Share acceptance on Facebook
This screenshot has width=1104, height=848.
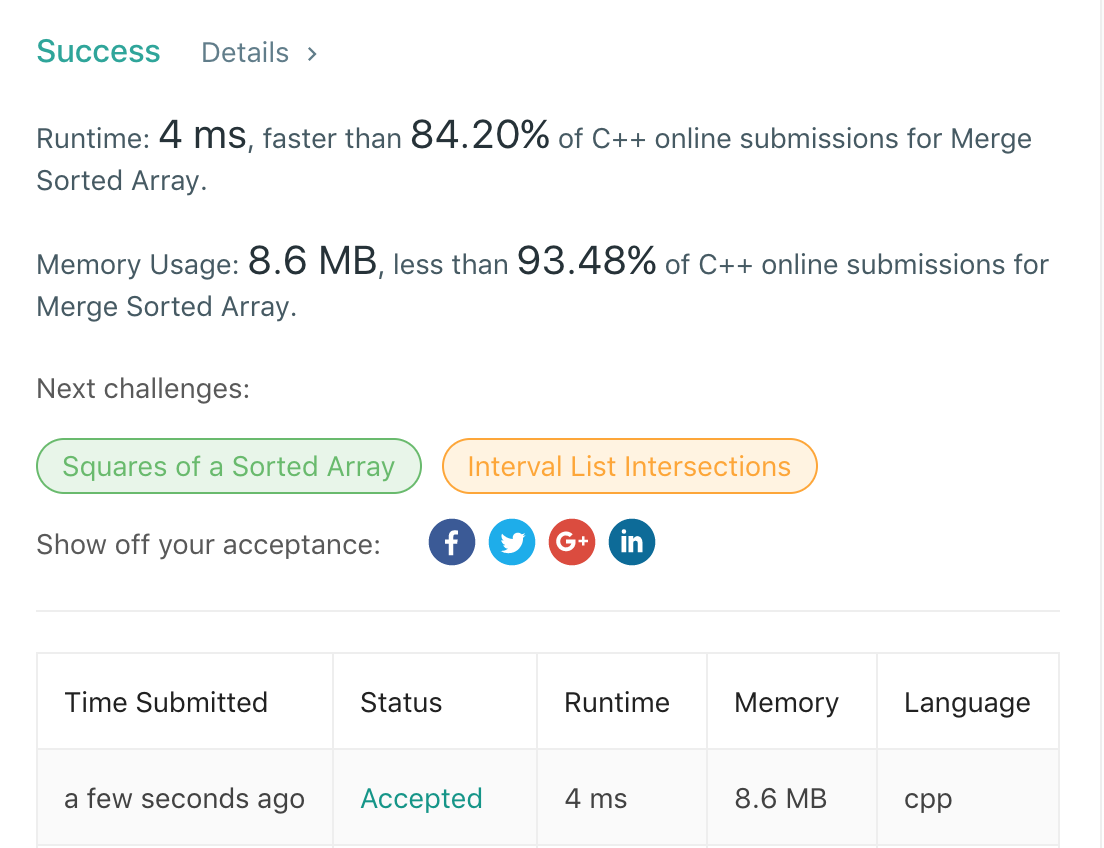point(451,543)
